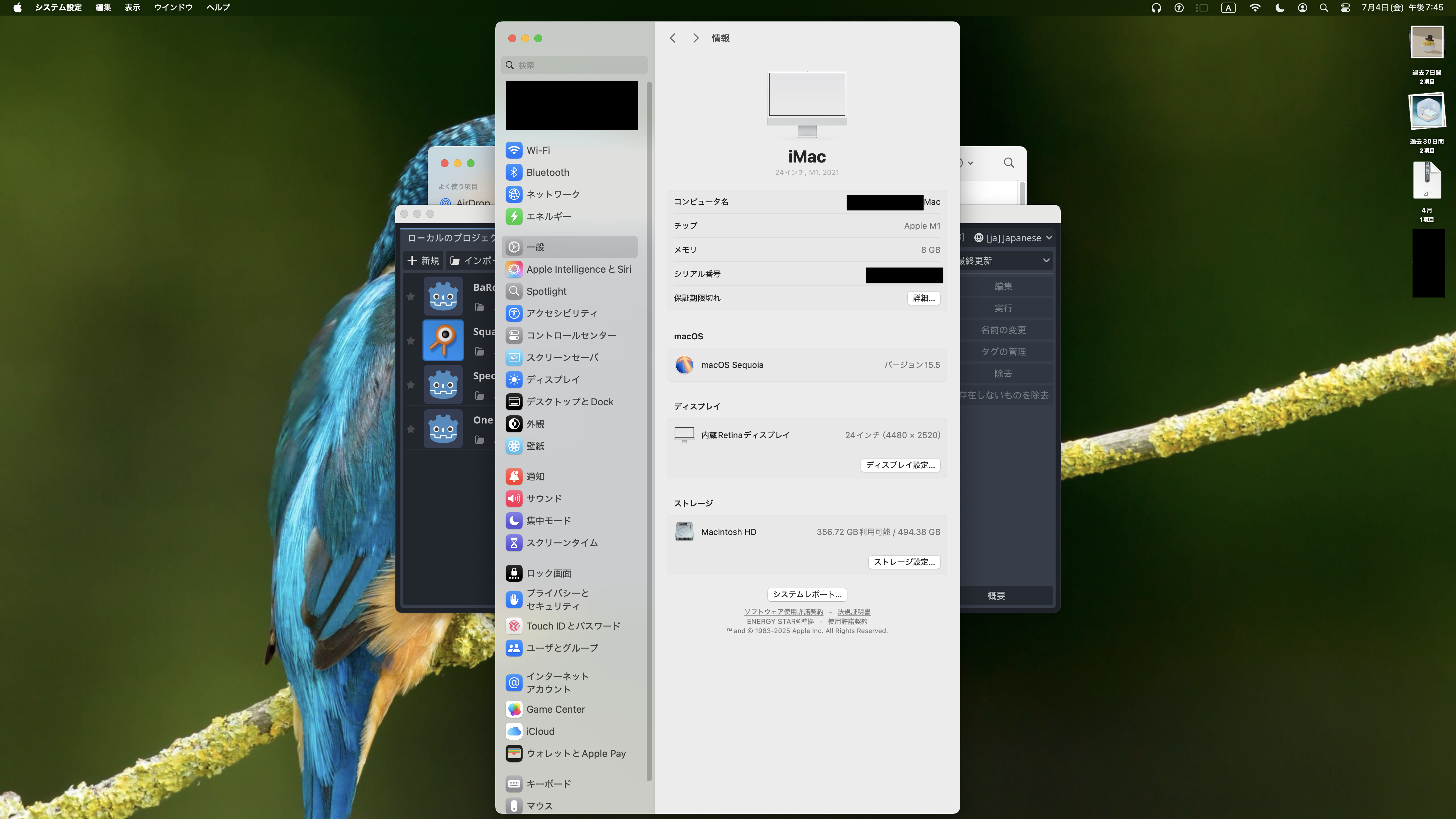This screenshot has height=819, width=1456.
Task: Click the 内蔵 Retina ディスプレイ row
Action: coord(807,435)
